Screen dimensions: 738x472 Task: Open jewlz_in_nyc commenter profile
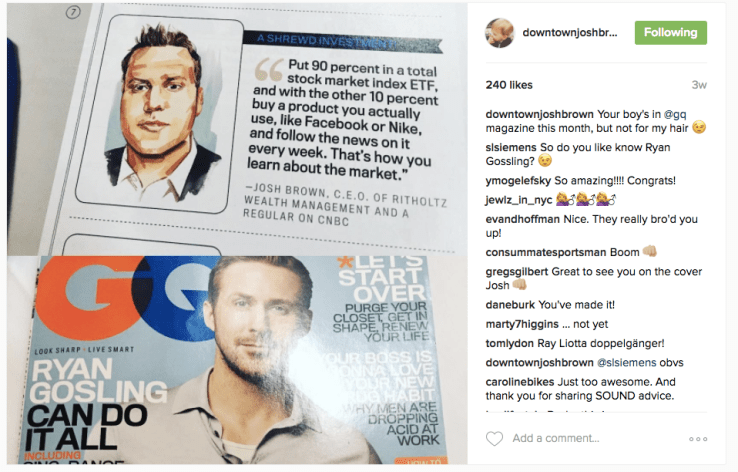[519, 200]
